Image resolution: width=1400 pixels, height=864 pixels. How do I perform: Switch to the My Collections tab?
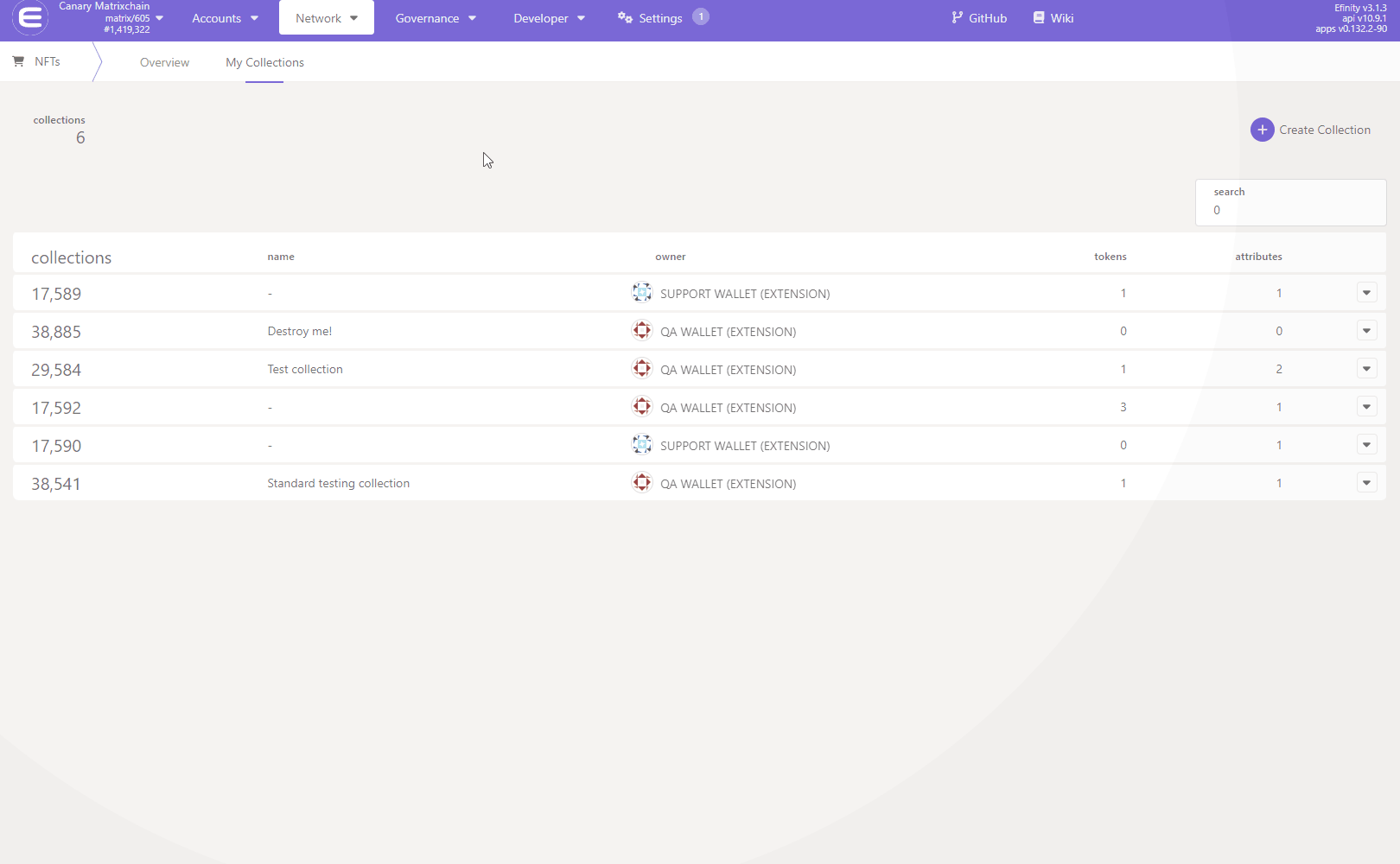click(x=264, y=62)
